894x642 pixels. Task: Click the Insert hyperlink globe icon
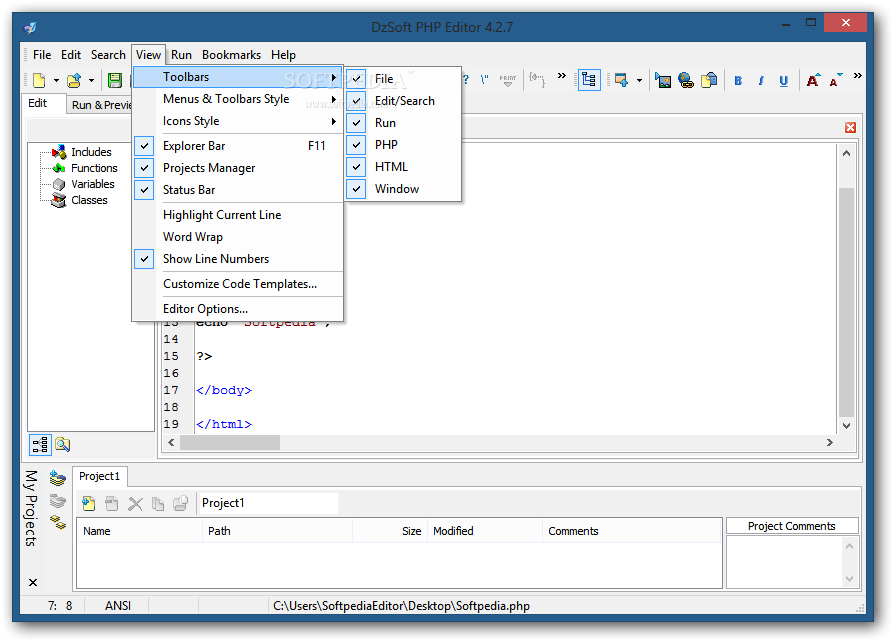click(686, 80)
